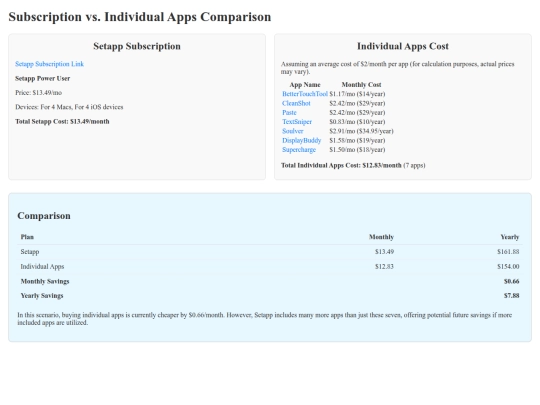Screen dimensions: 540x405
Task: Click the '$1.58/mo ($19/year)' cost cell
Action: (x=357, y=140)
